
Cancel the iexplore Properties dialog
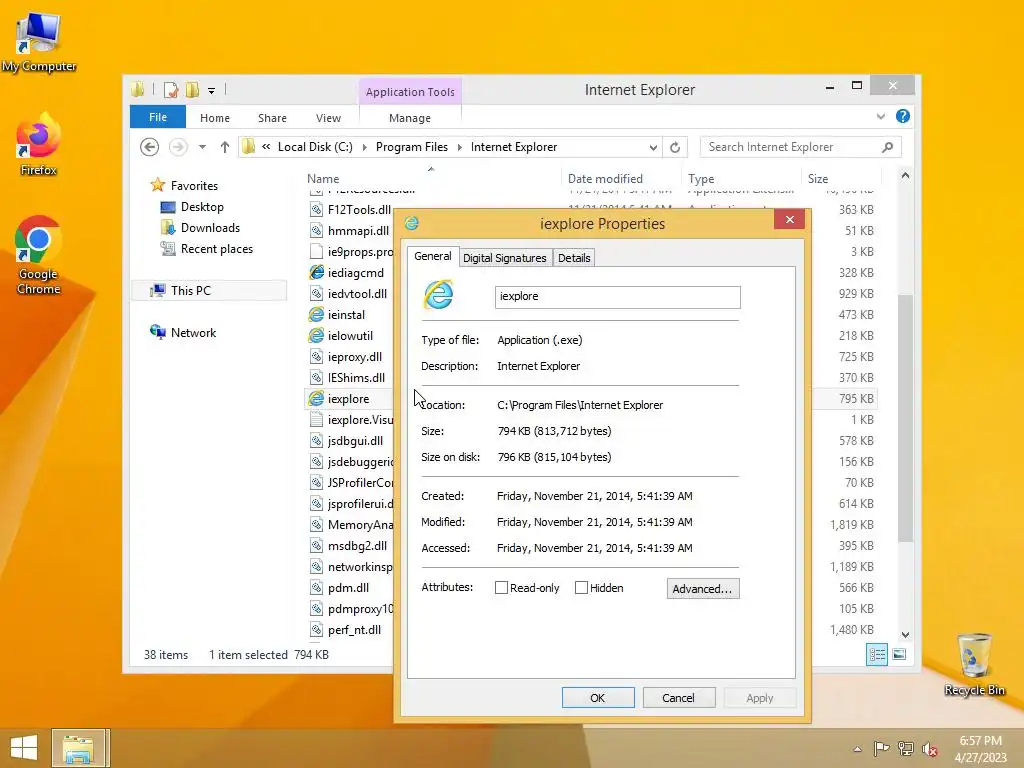[679, 697]
